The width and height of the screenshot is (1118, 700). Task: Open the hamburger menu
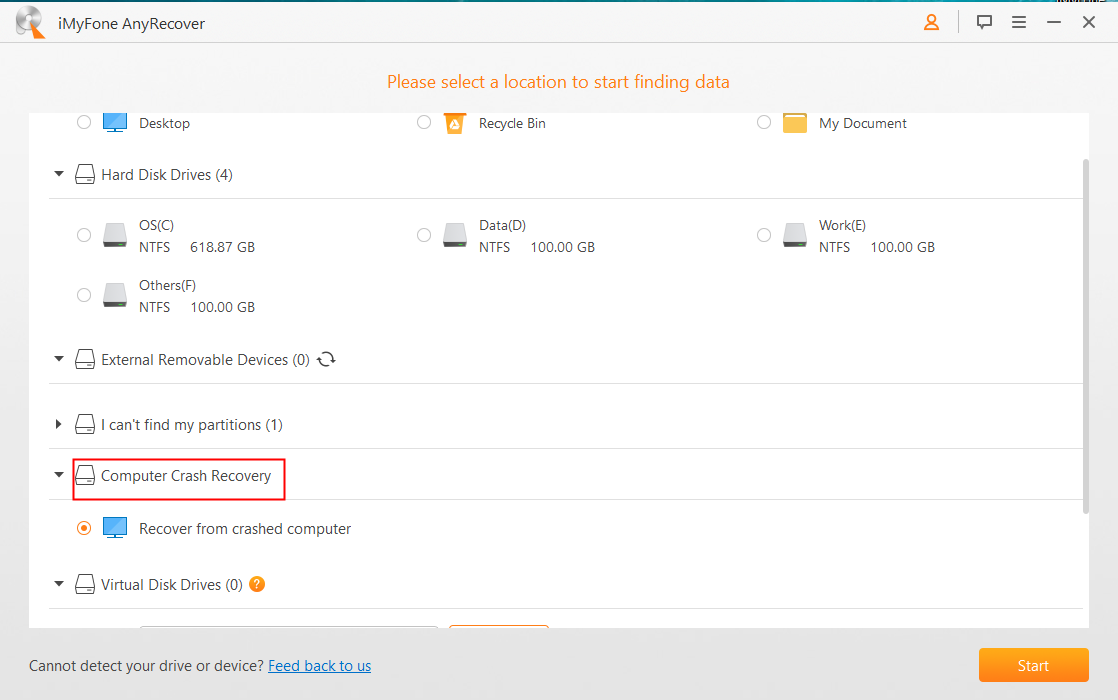point(1019,23)
